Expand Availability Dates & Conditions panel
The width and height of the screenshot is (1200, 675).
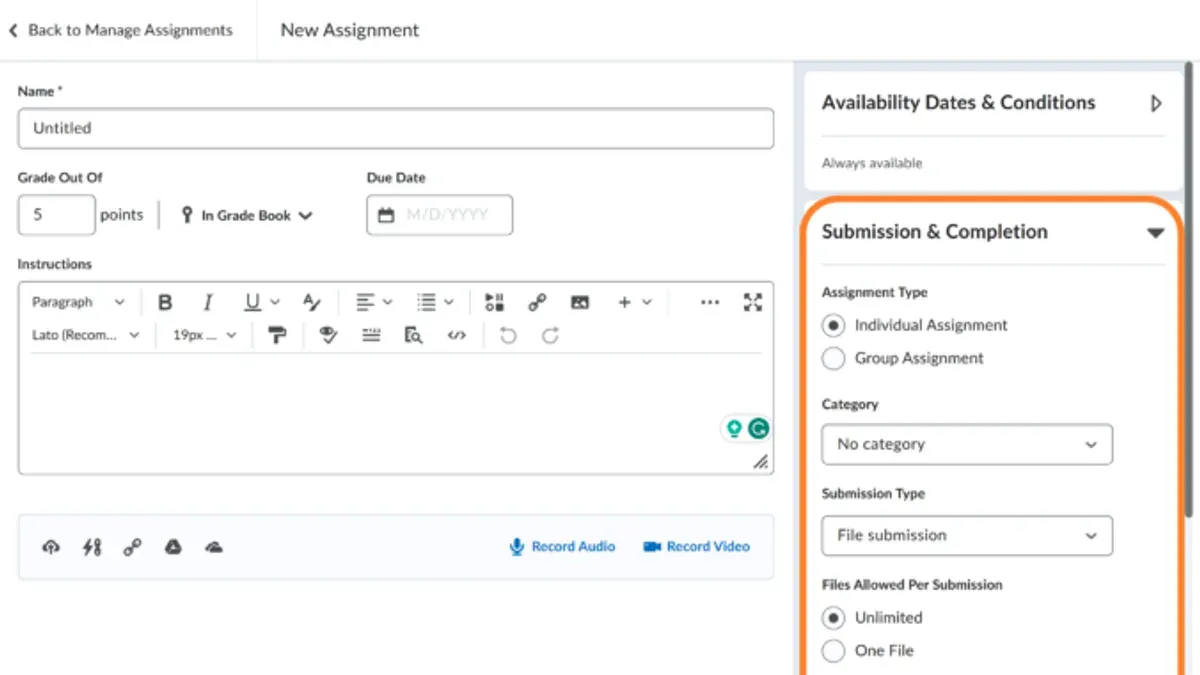click(x=1156, y=103)
